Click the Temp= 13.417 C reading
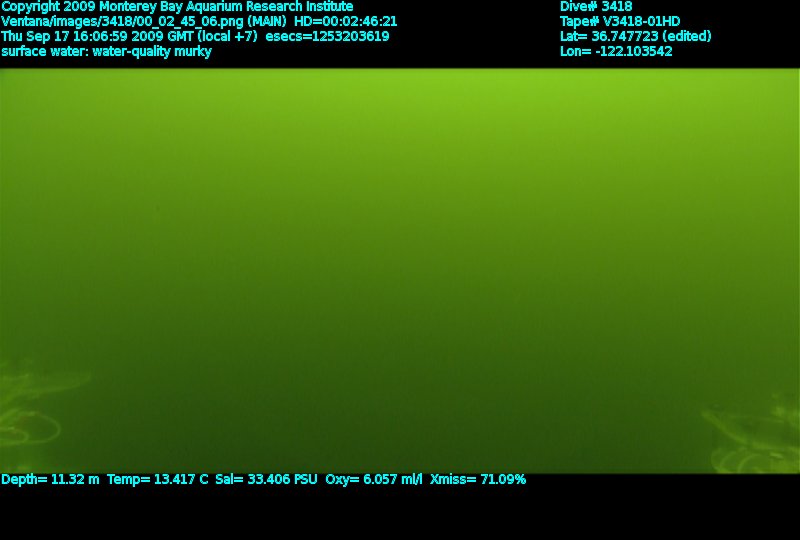The width and height of the screenshot is (800, 540). click(158, 480)
